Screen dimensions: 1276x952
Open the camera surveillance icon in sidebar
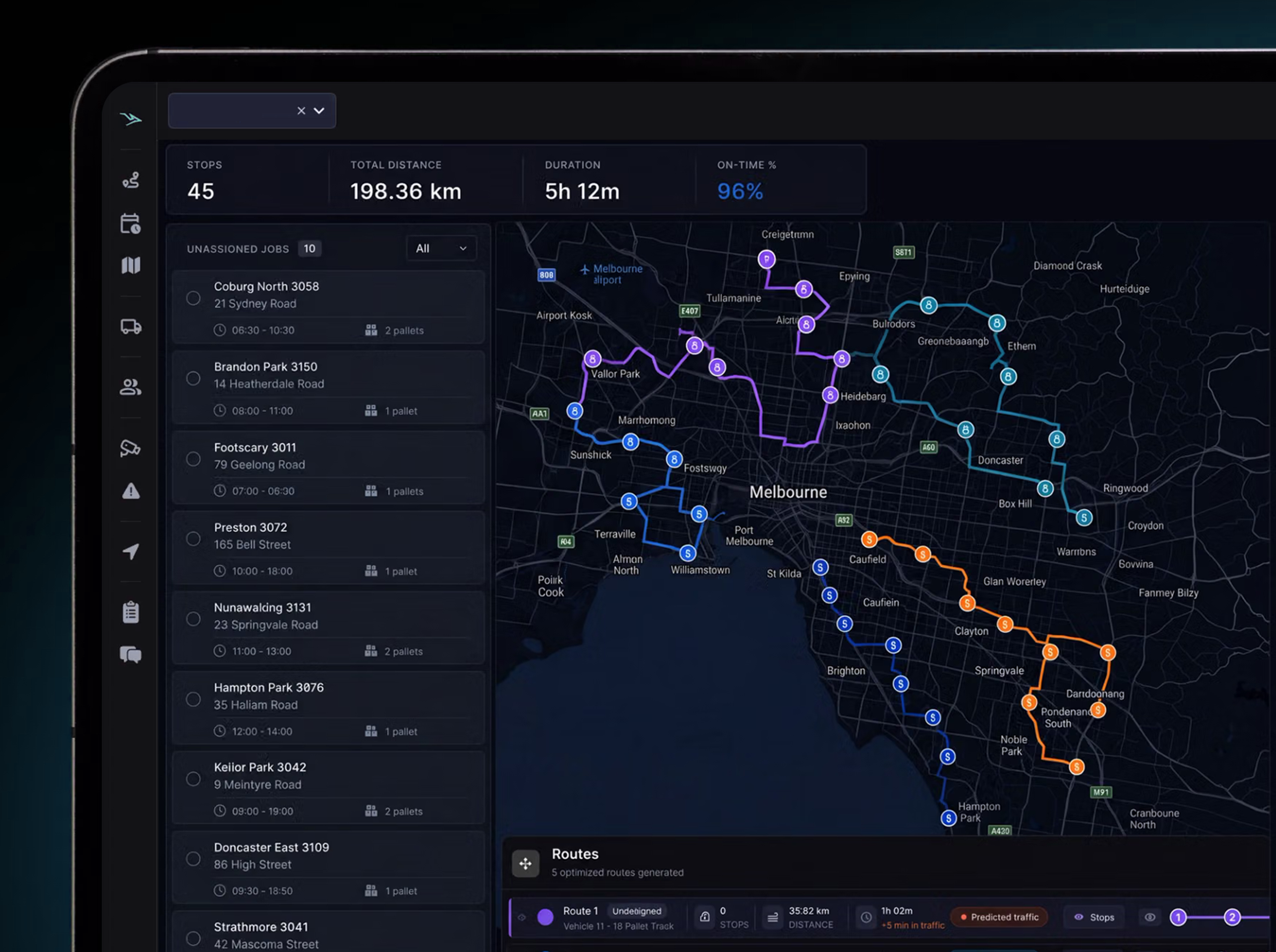131,448
